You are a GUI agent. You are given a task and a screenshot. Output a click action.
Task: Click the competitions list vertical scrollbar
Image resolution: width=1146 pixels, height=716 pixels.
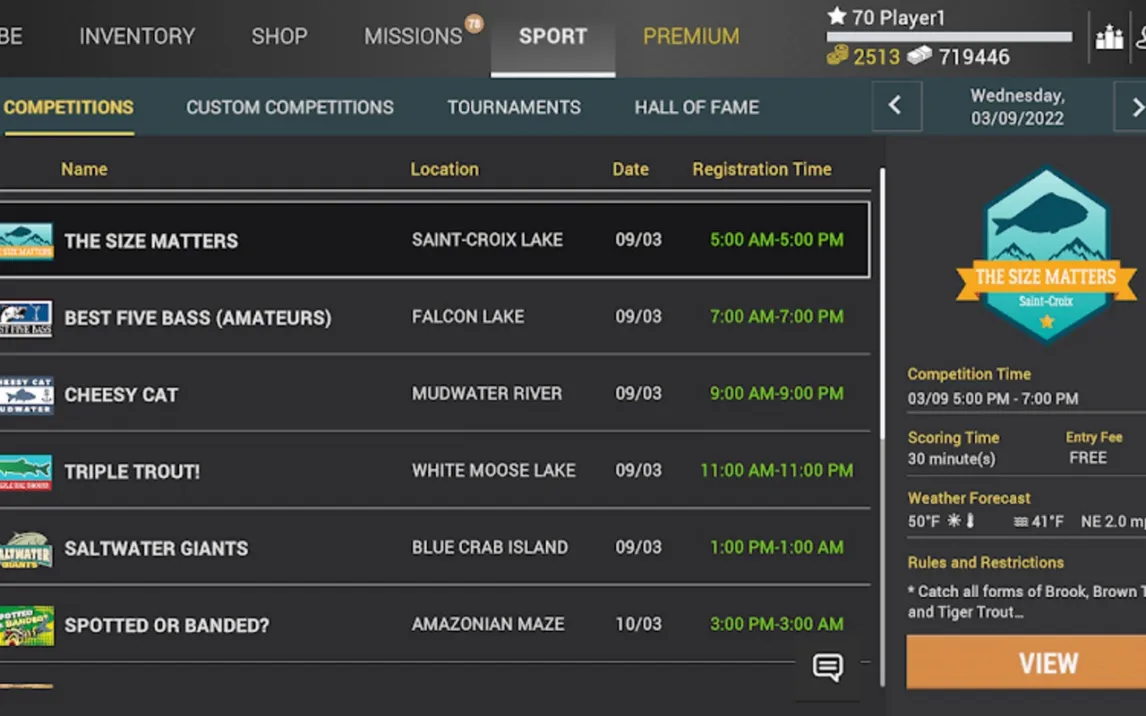point(881,300)
